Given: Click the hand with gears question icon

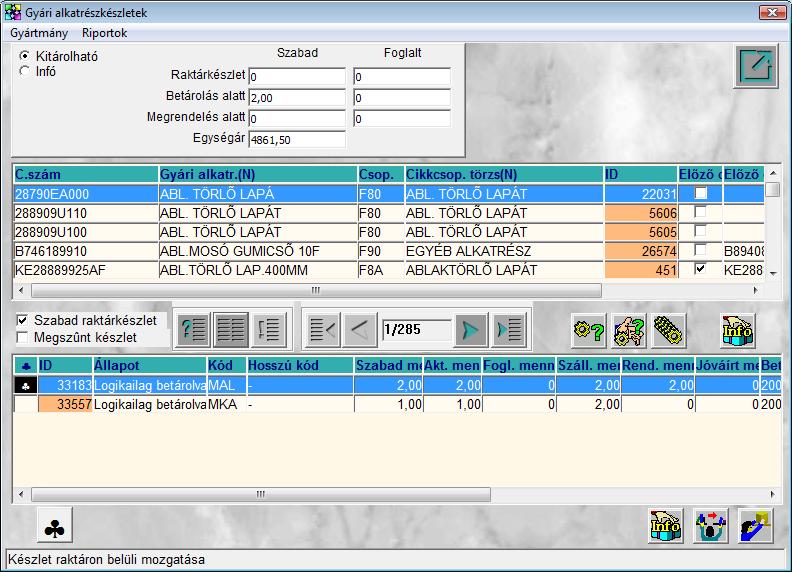Looking at the screenshot, I should pos(628,330).
